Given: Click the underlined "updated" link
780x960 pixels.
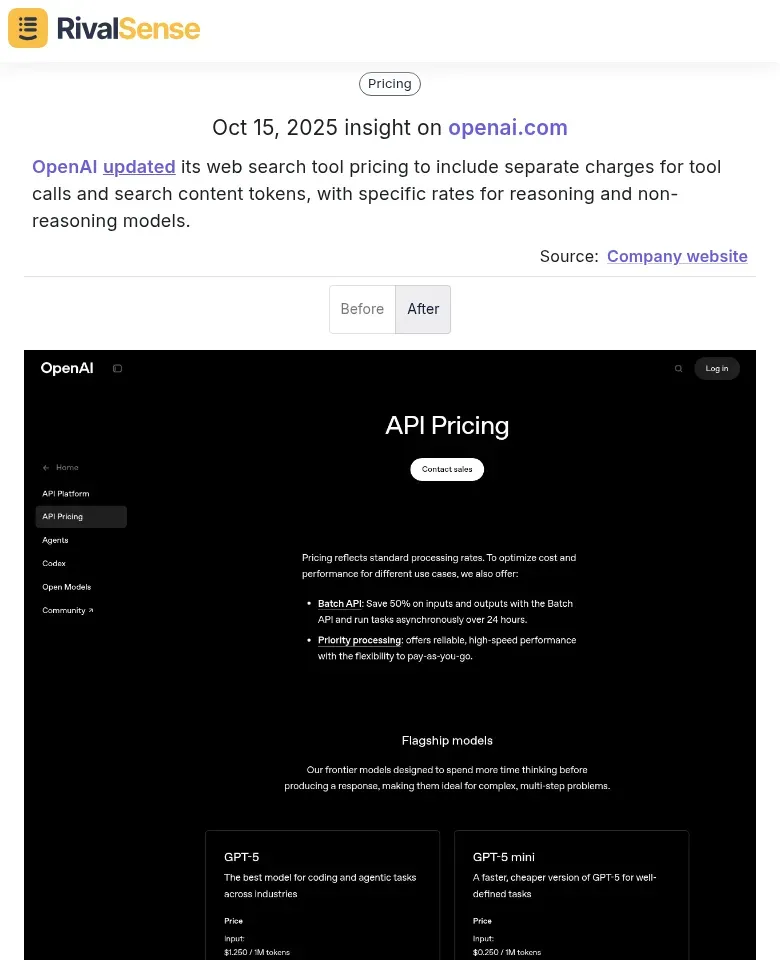Looking at the screenshot, I should point(139,167).
